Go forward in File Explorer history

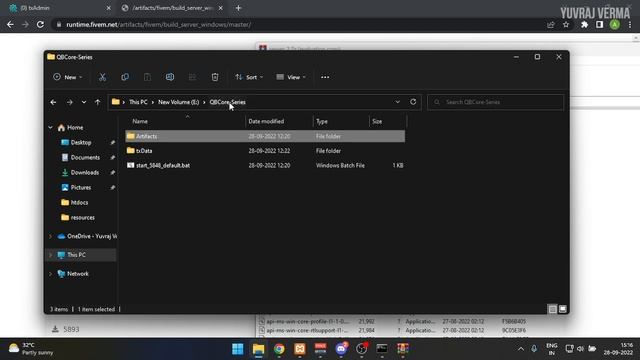69,102
